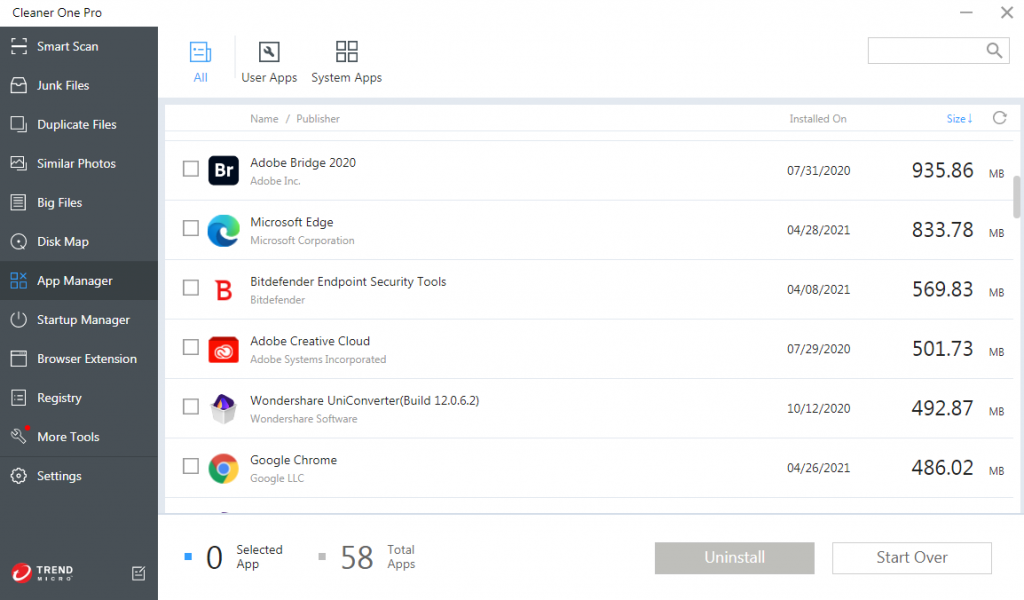Viewport: 1024px width, 600px height.
Task: Click the Microsoft Edge app icon
Action: coord(223,230)
